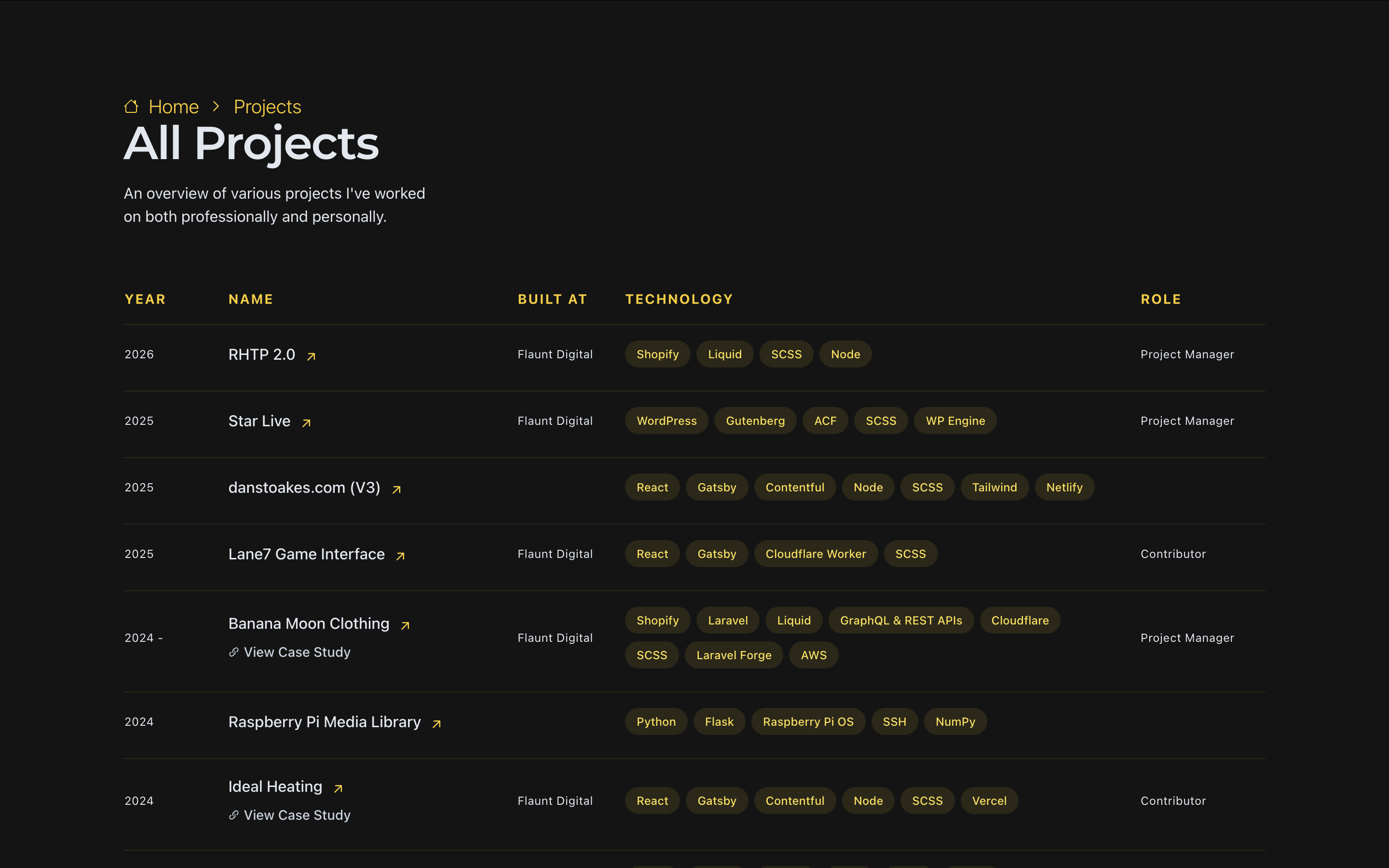Click Flaunt Digital in RHTP 2.0 row
The width and height of the screenshot is (1389, 868).
point(555,354)
